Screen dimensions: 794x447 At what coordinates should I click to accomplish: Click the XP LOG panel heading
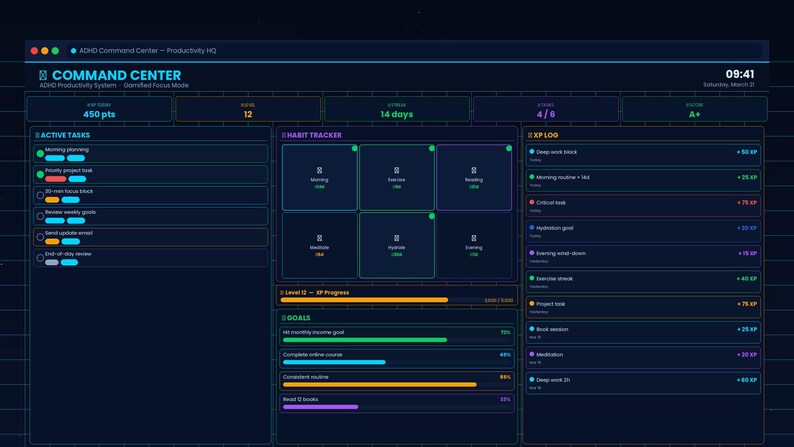[545, 135]
